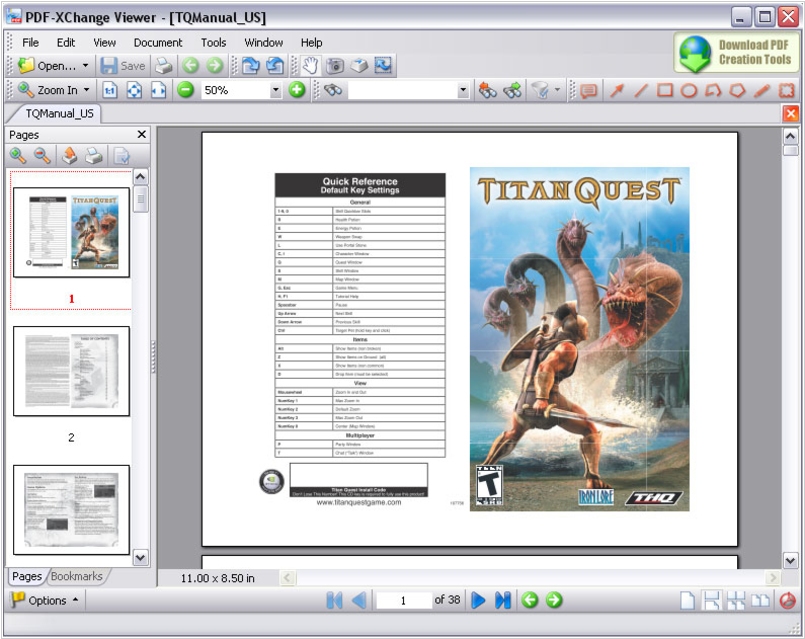Switch to the Bookmarks tab
805x639 pixels.
coord(77,577)
